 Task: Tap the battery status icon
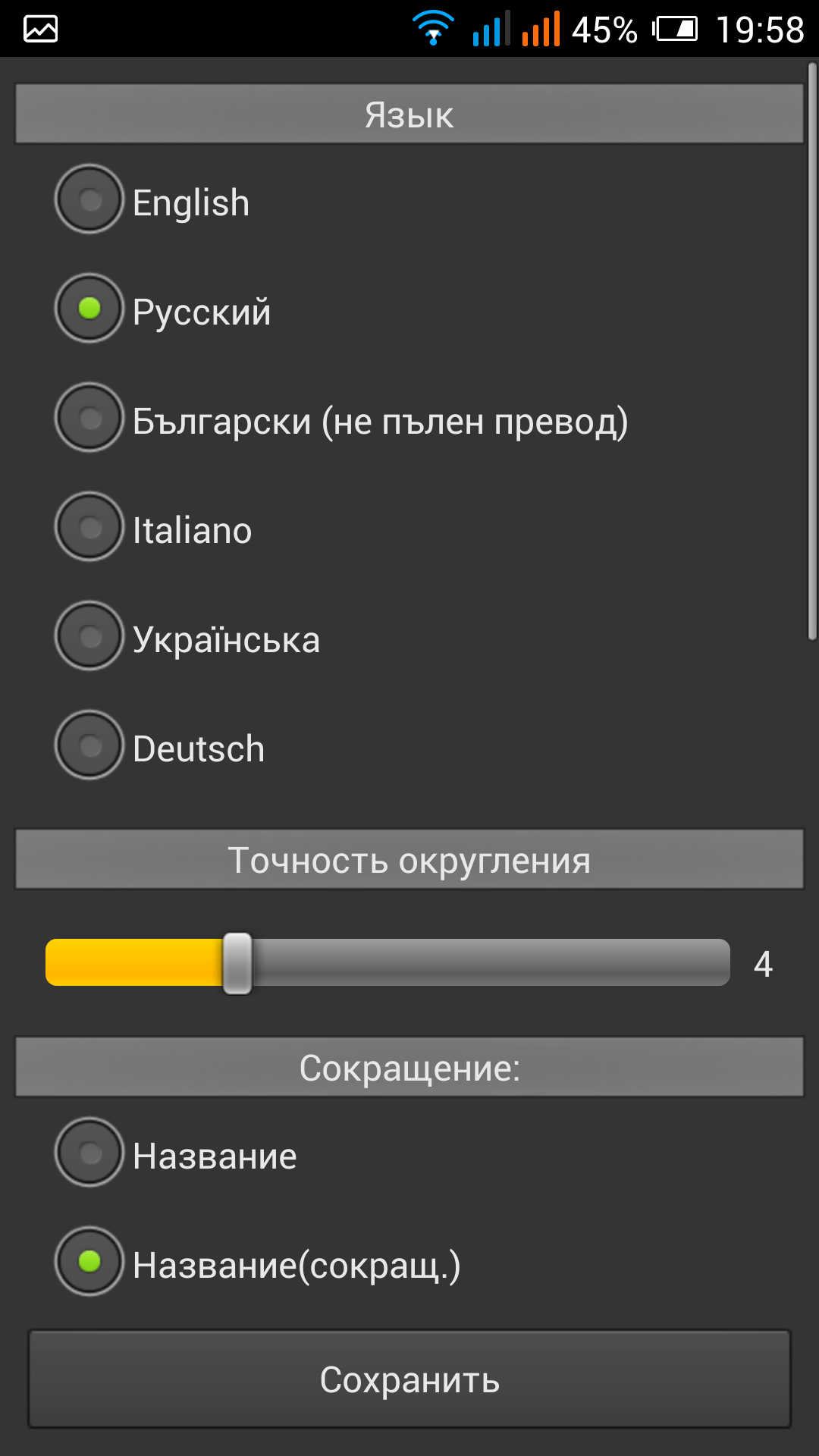click(x=676, y=30)
